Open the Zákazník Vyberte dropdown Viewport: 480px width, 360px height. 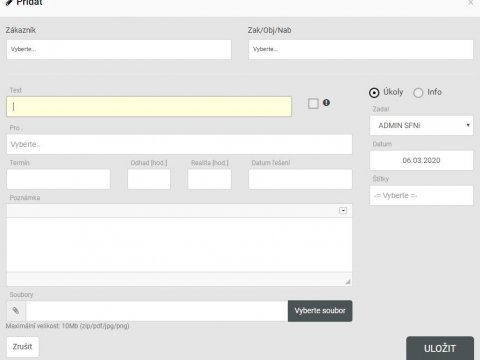point(119,49)
